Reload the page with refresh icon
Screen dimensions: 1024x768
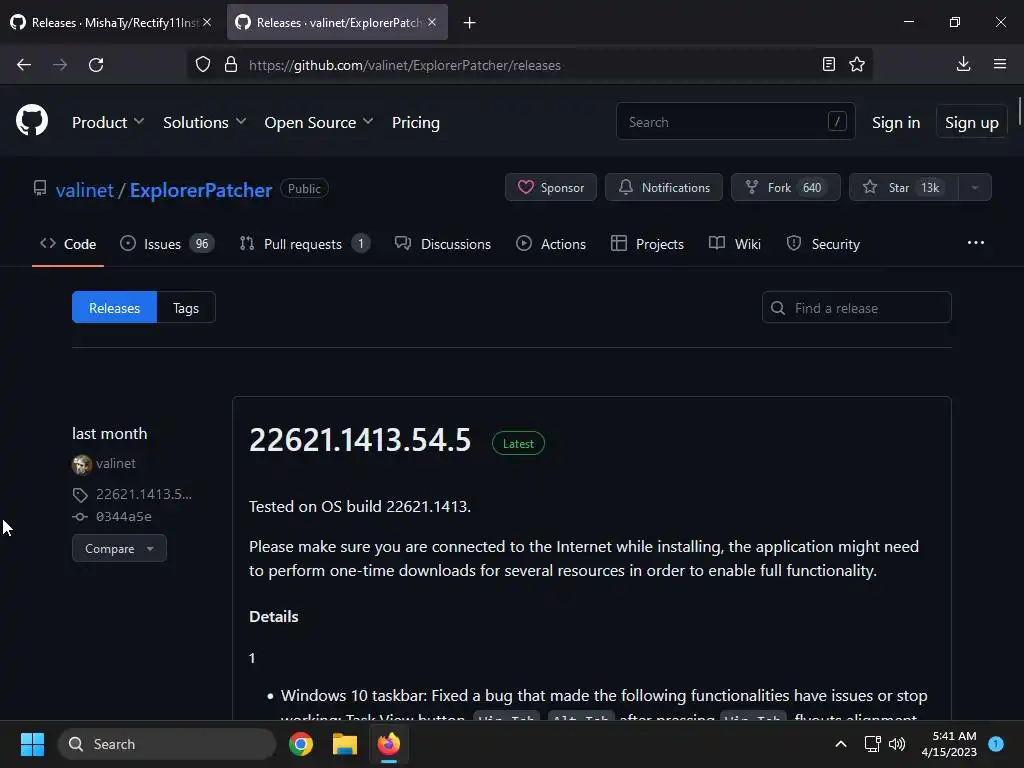point(96,65)
